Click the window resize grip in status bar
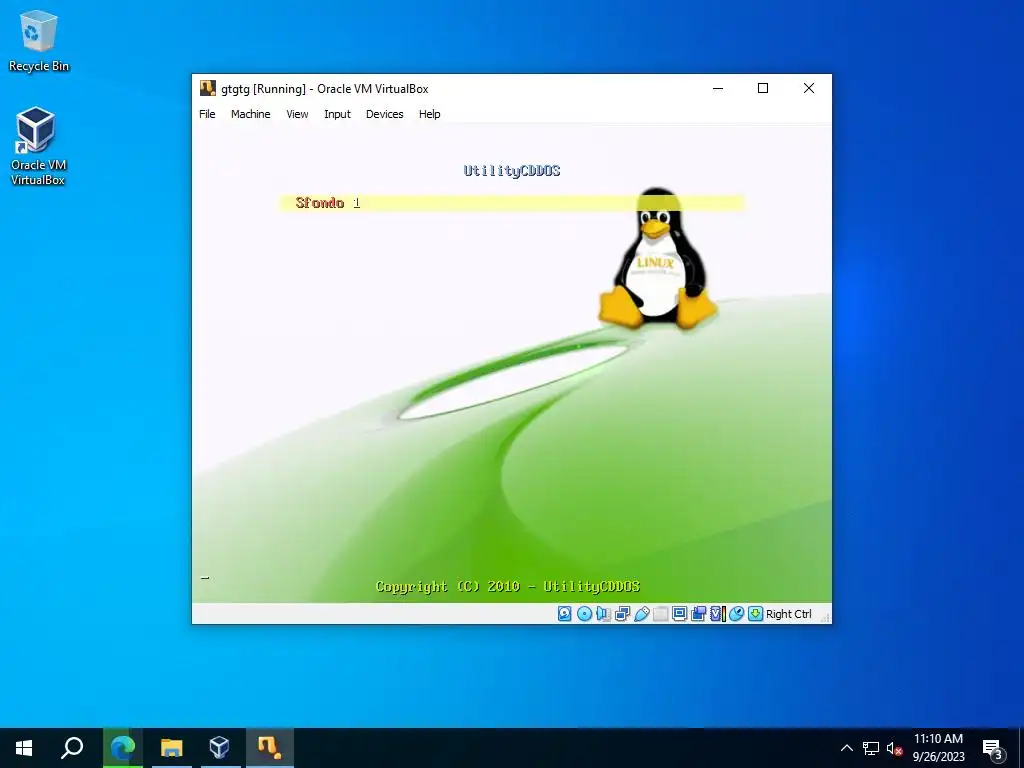1024x768 pixels. [825, 617]
